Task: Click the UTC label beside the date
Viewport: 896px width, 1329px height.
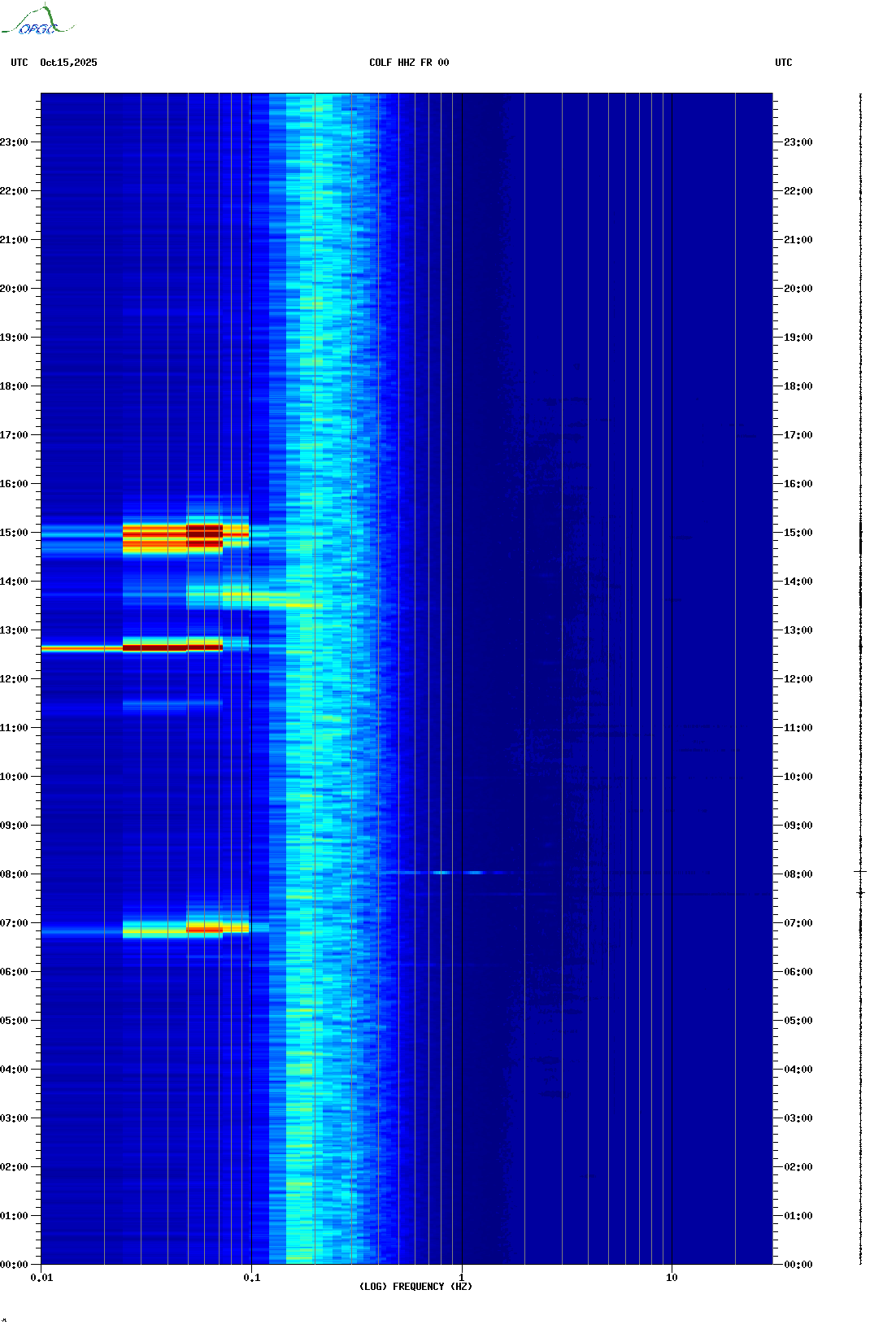Action: (x=20, y=63)
